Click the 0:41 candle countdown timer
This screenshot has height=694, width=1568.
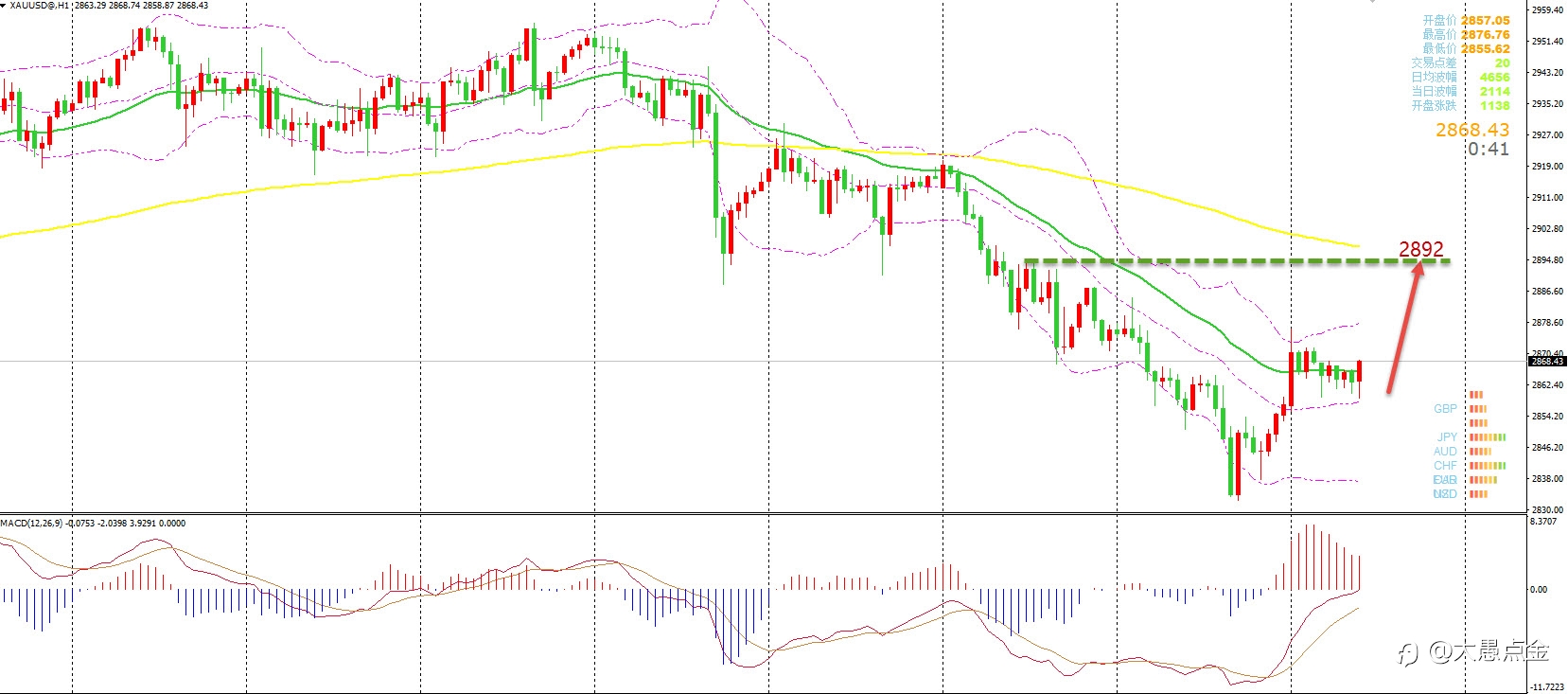[x=1489, y=149]
